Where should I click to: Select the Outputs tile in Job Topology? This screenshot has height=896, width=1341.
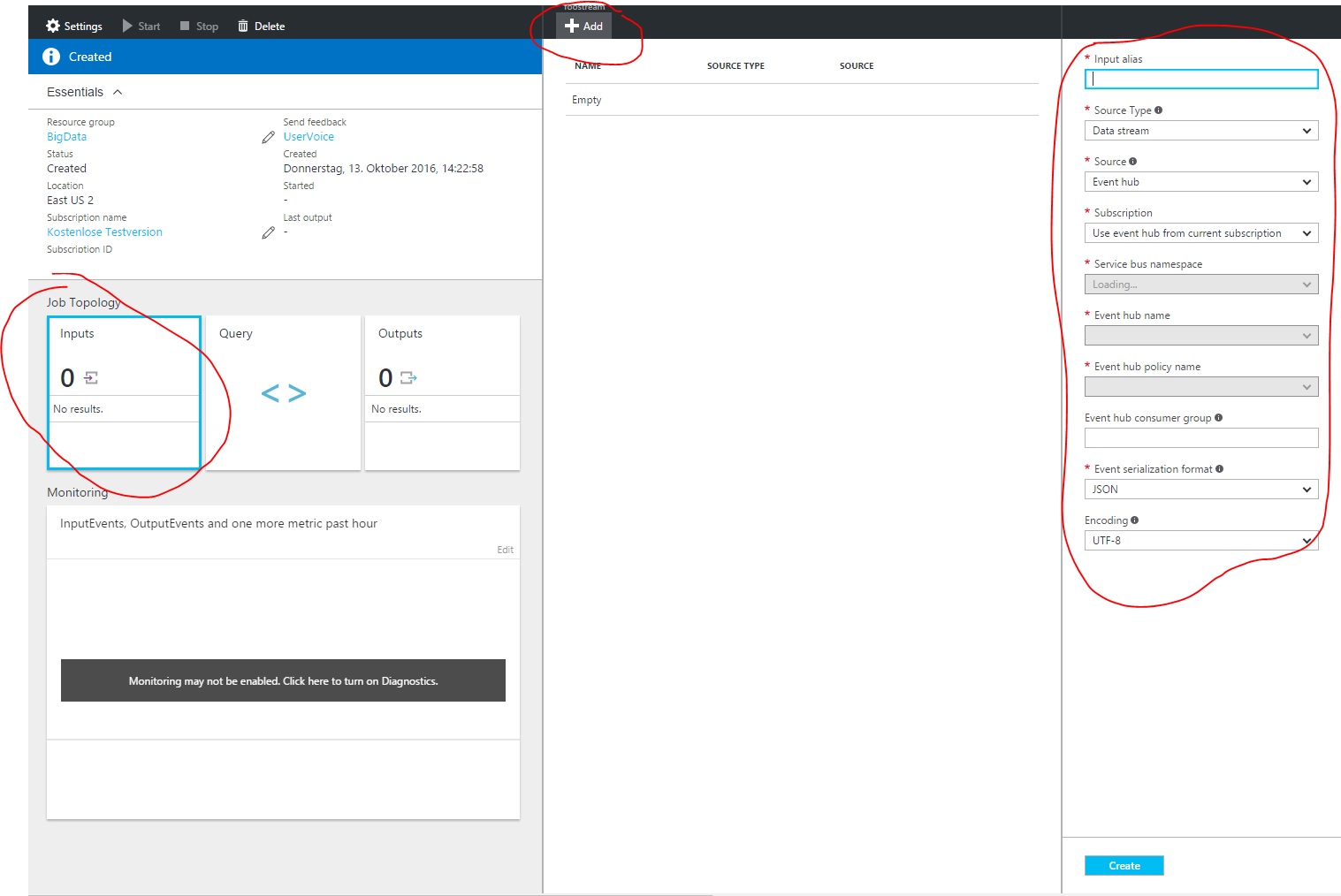click(x=442, y=392)
